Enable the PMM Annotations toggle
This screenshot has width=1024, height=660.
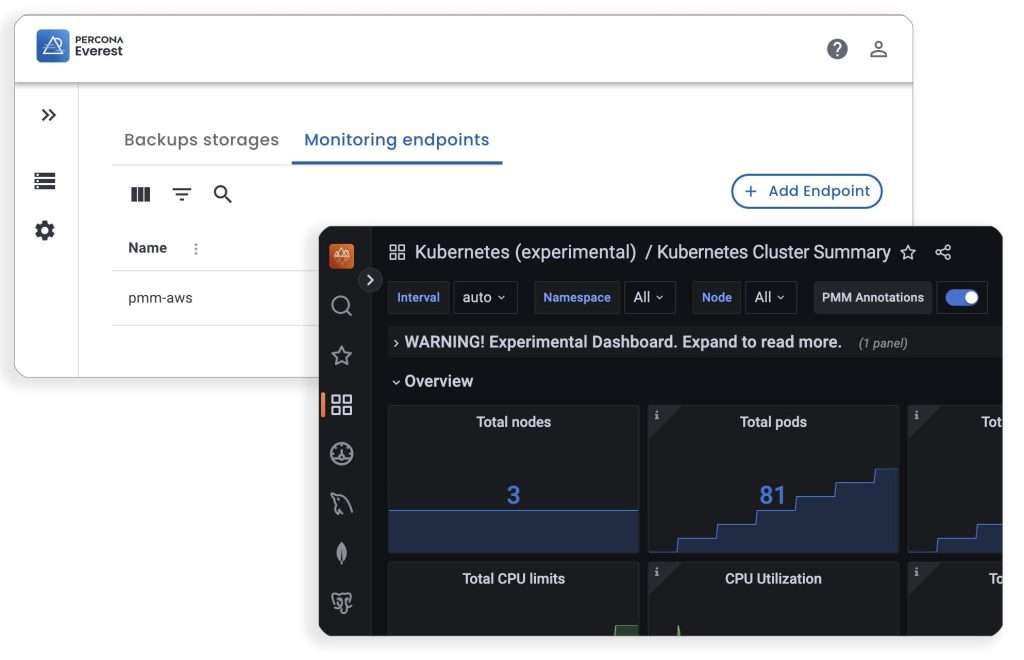tap(962, 297)
